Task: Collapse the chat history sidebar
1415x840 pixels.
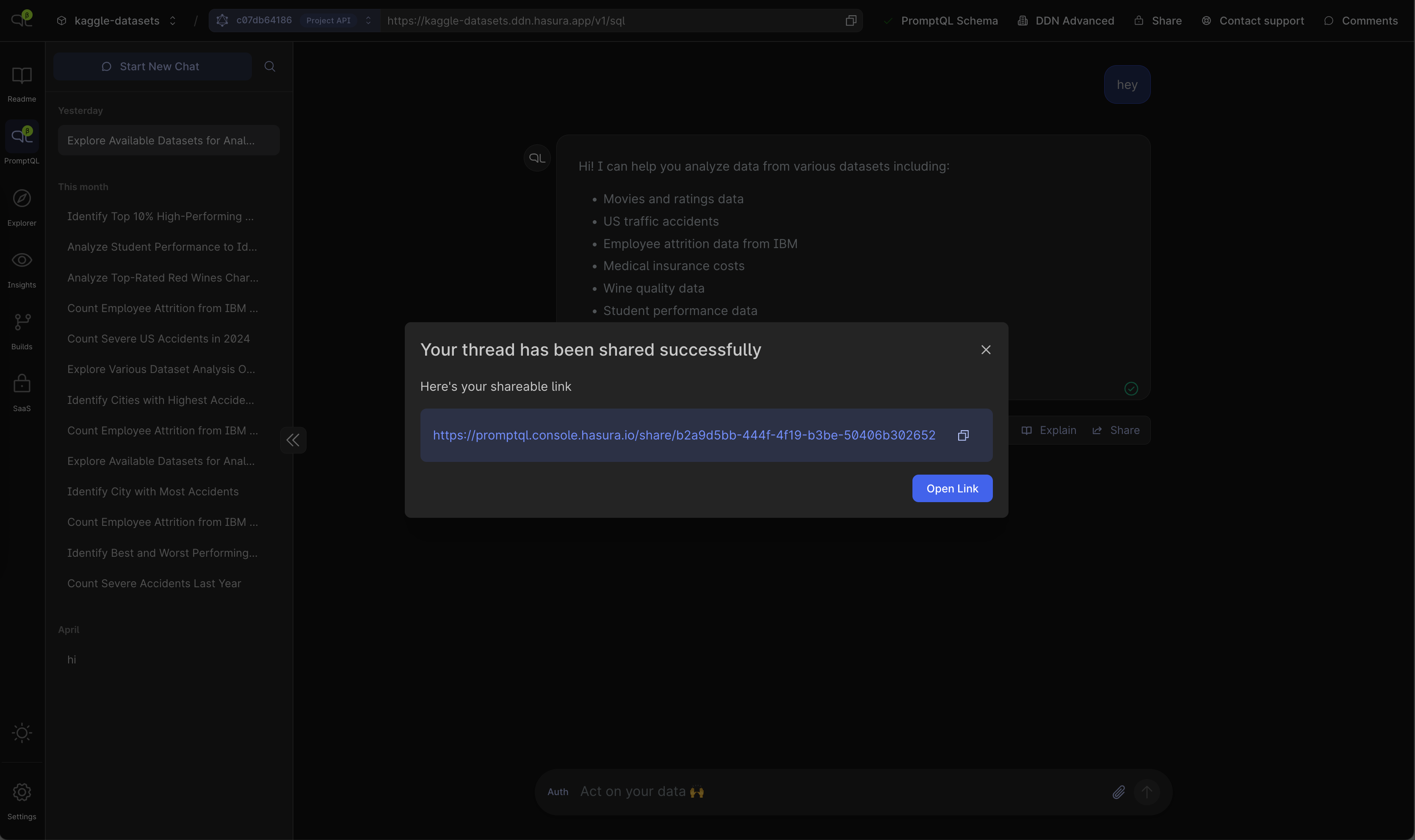Action: [x=293, y=440]
